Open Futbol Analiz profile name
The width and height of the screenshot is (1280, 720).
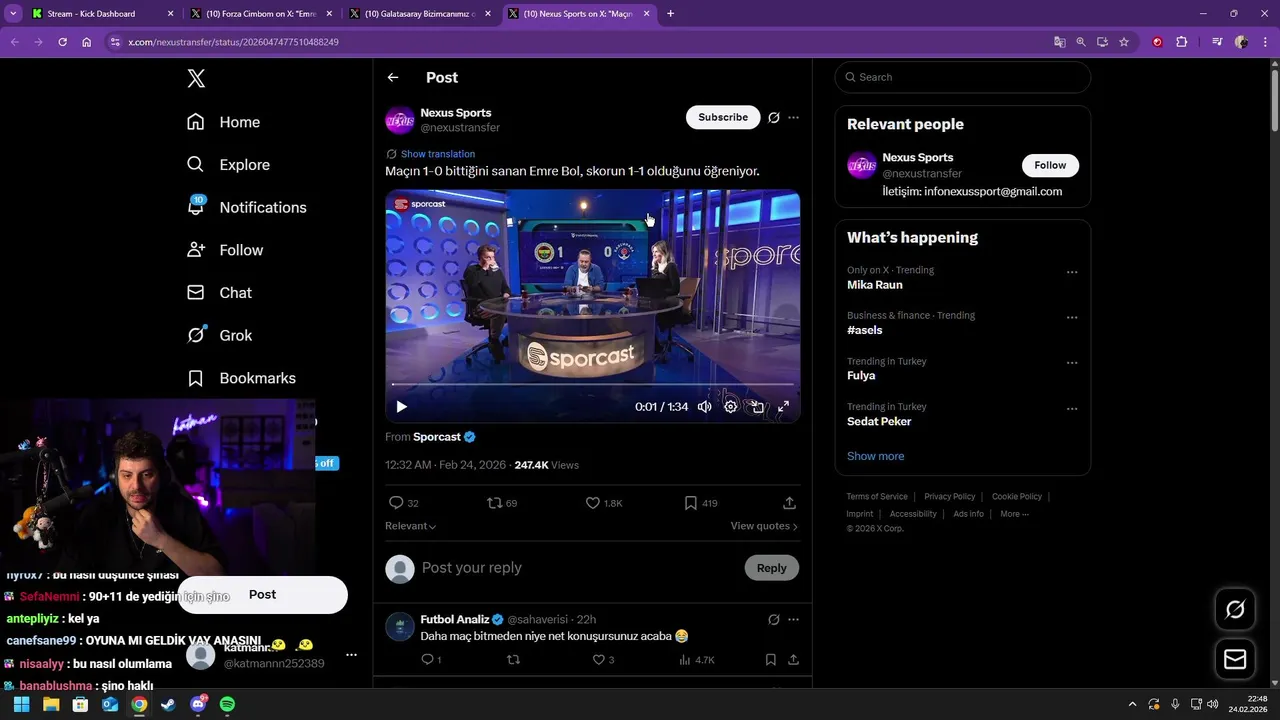455,620
